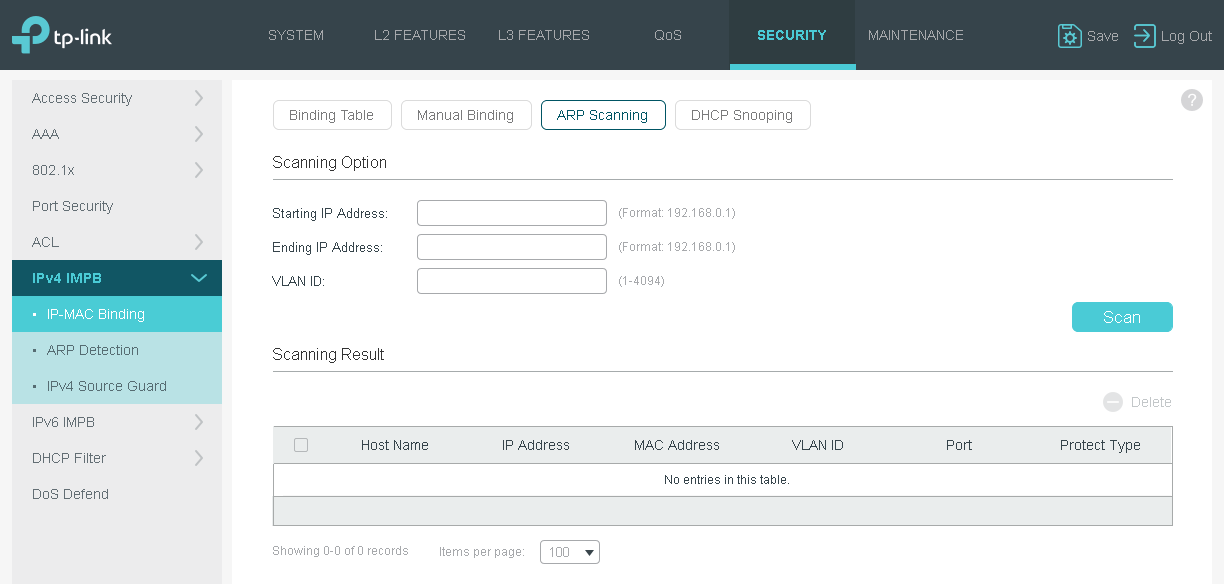Click the Delete minus icon
Viewport: 1224px width, 584px height.
pos(1113,402)
